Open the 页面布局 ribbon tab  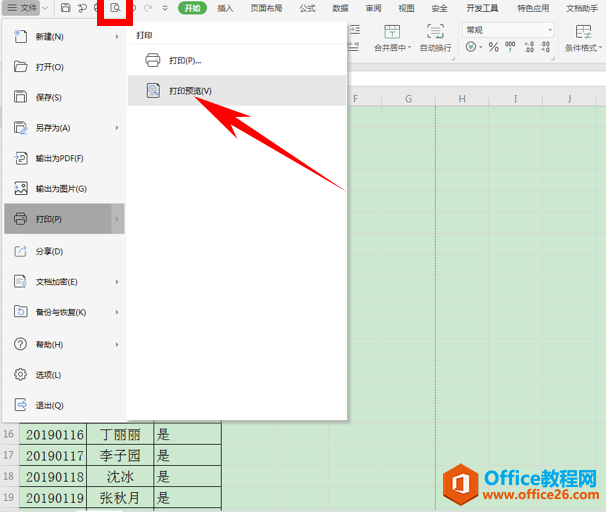[266, 8]
